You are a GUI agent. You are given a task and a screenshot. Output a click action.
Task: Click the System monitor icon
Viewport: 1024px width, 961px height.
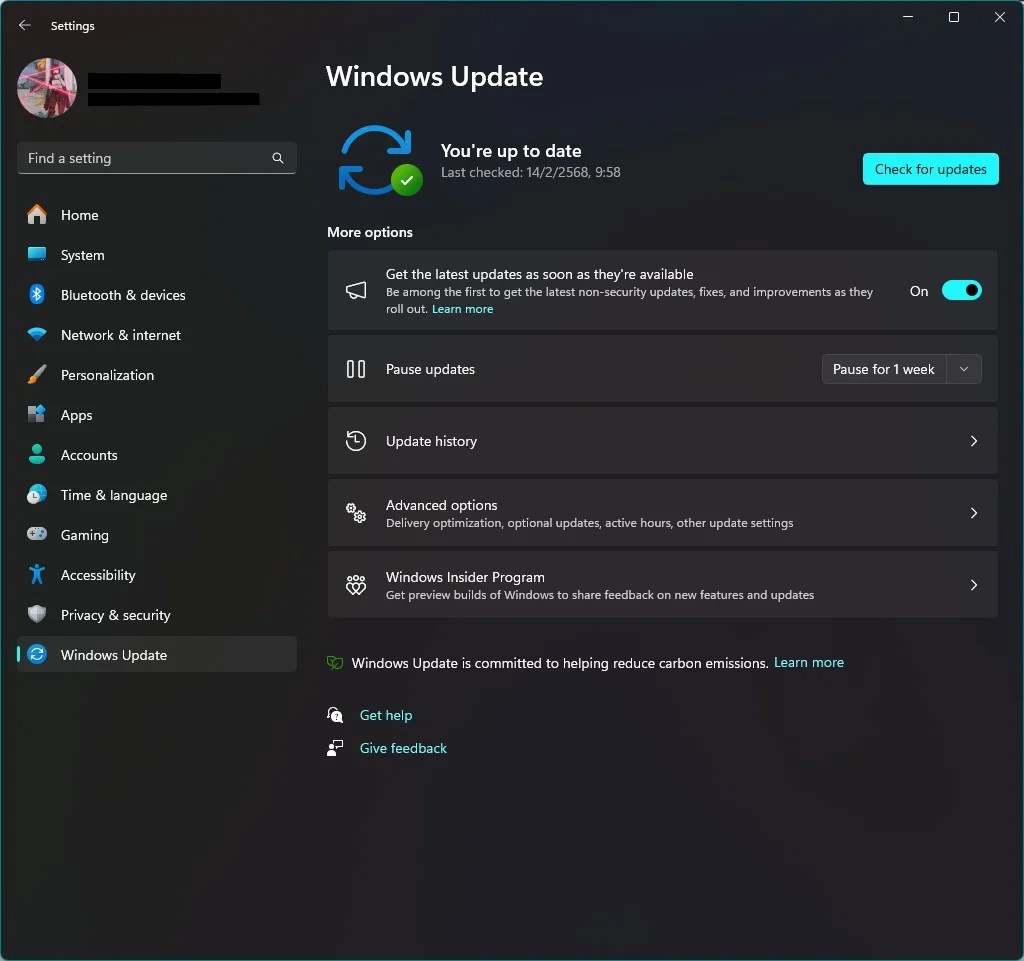point(37,254)
